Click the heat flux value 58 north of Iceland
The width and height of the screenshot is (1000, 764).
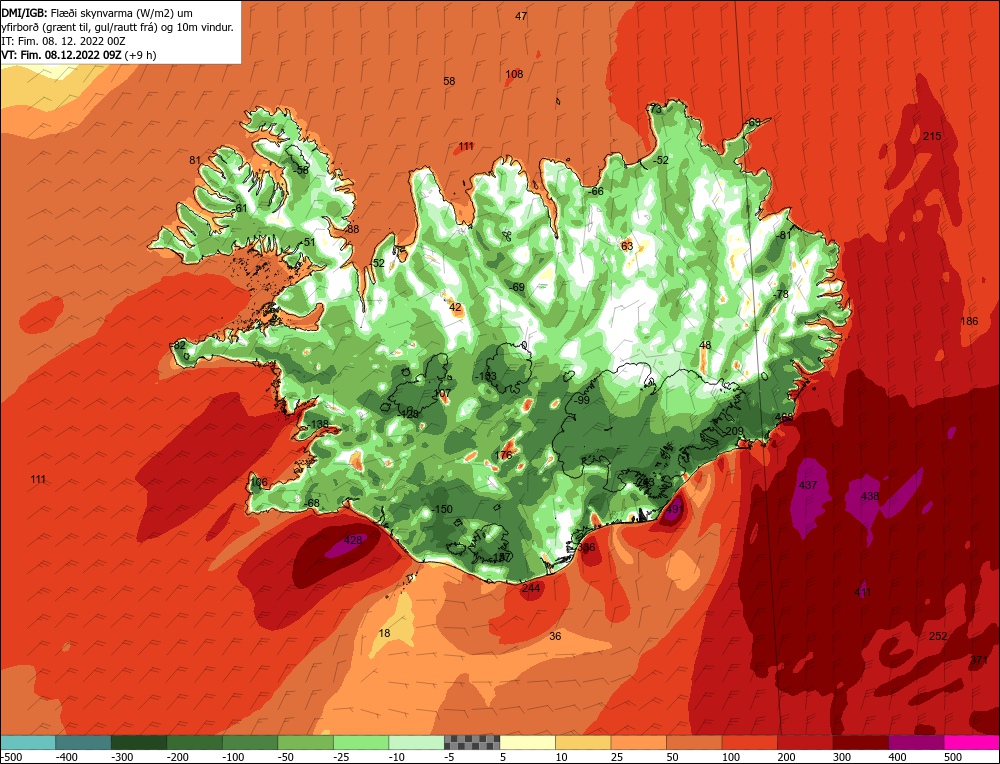(449, 81)
